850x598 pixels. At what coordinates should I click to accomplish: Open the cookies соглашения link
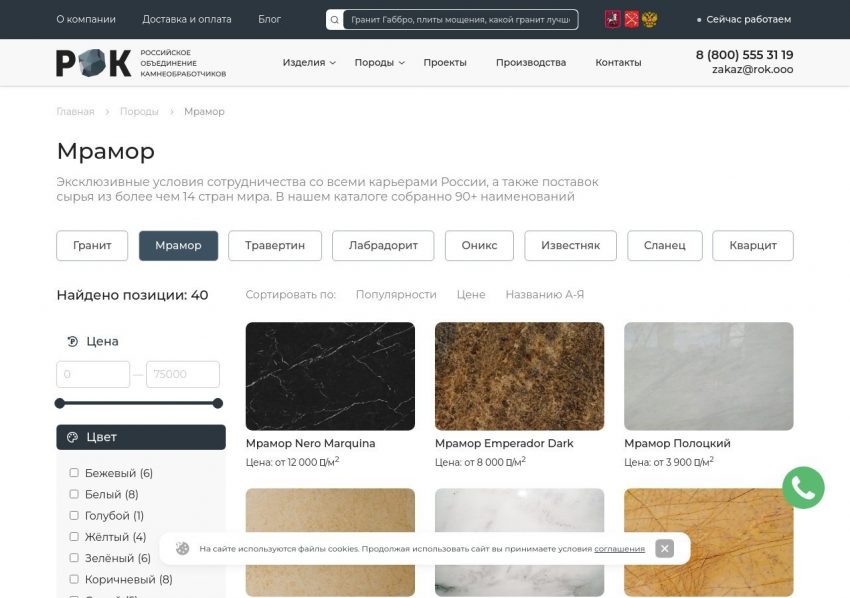[x=620, y=549]
